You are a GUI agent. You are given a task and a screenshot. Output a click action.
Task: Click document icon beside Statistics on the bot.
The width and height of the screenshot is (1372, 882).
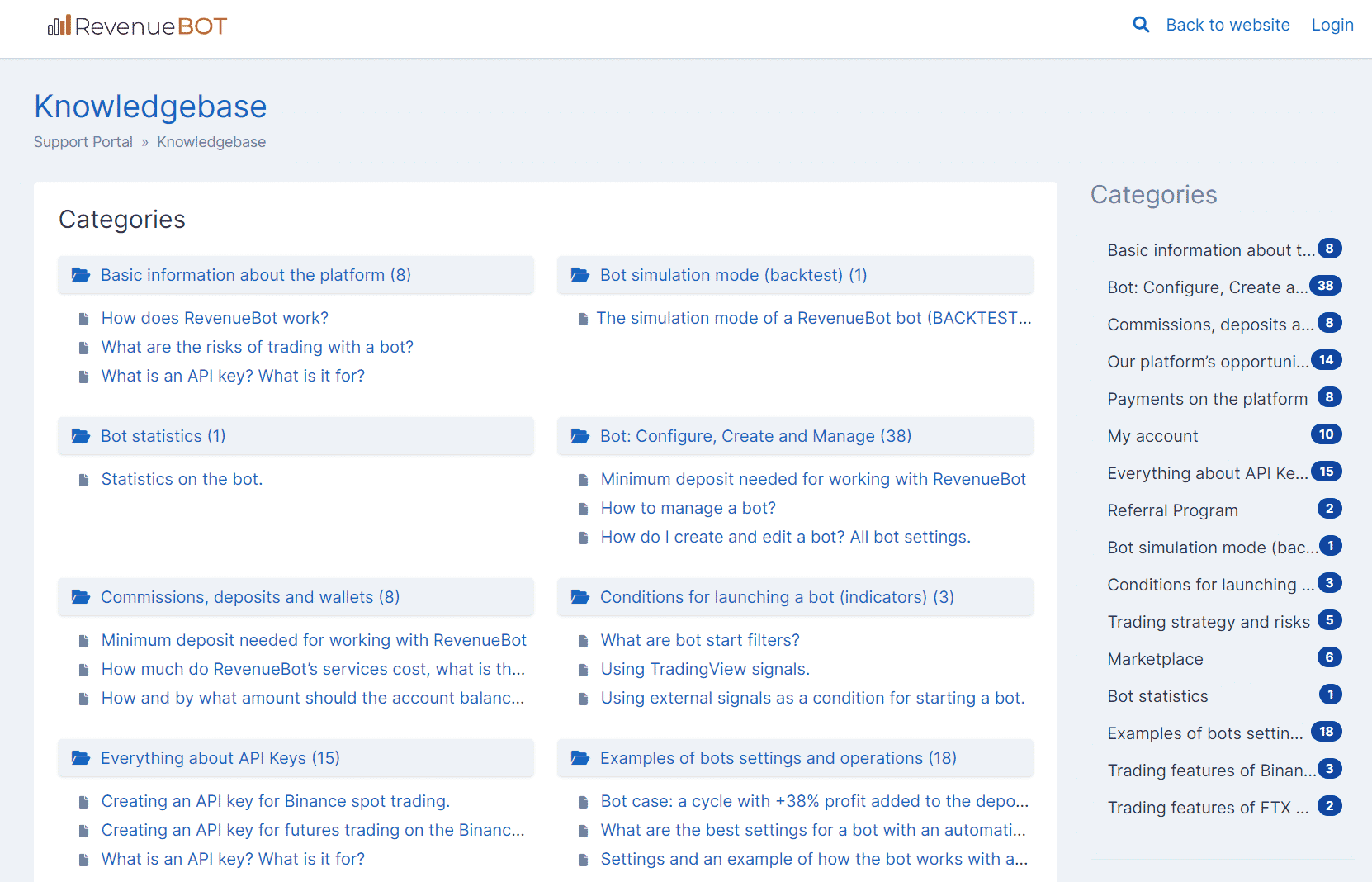pyautogui.click(x=83, y=480)
